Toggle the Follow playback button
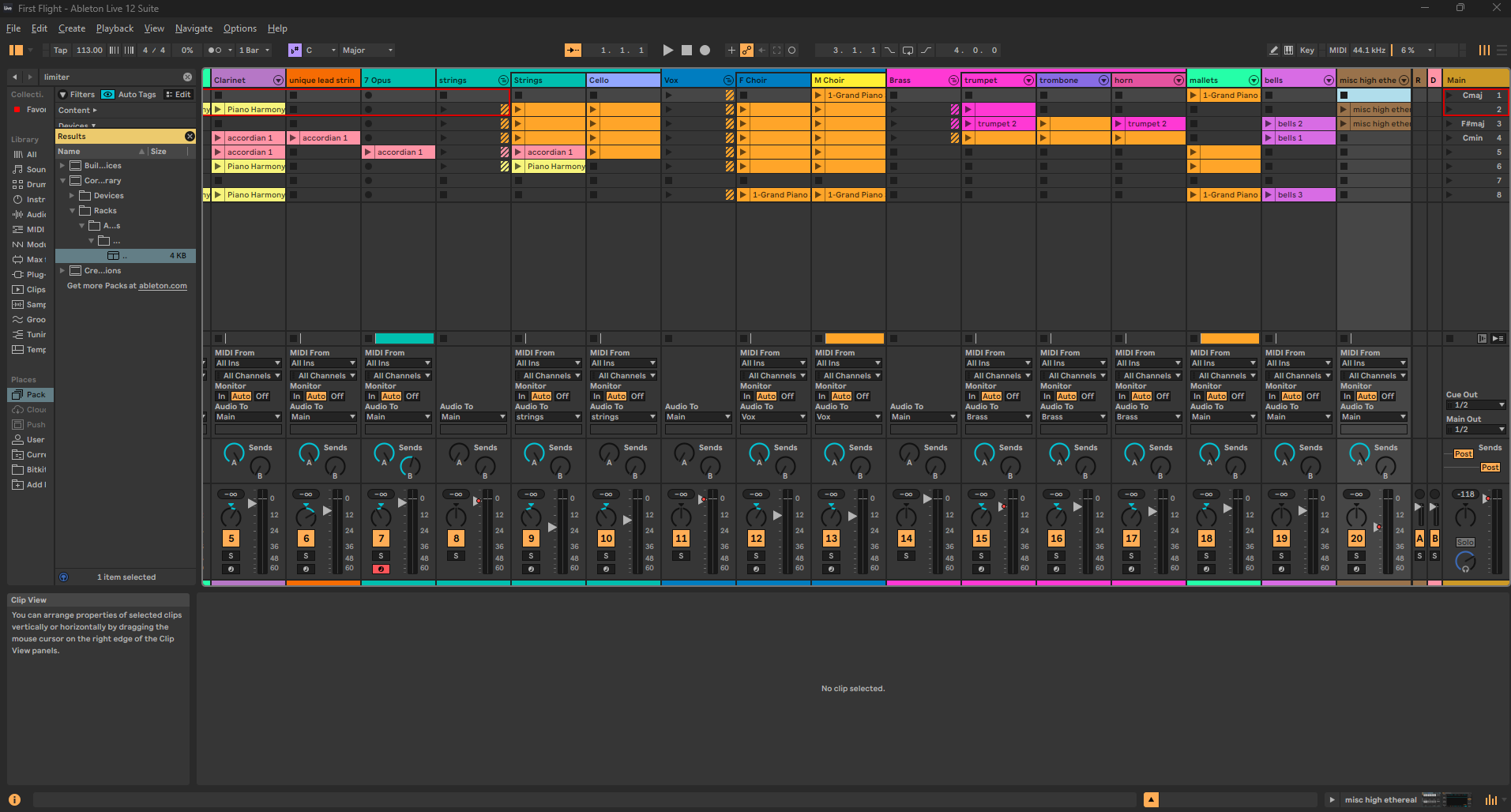Viewport: 1511px width, 812px height. [573, 51]
